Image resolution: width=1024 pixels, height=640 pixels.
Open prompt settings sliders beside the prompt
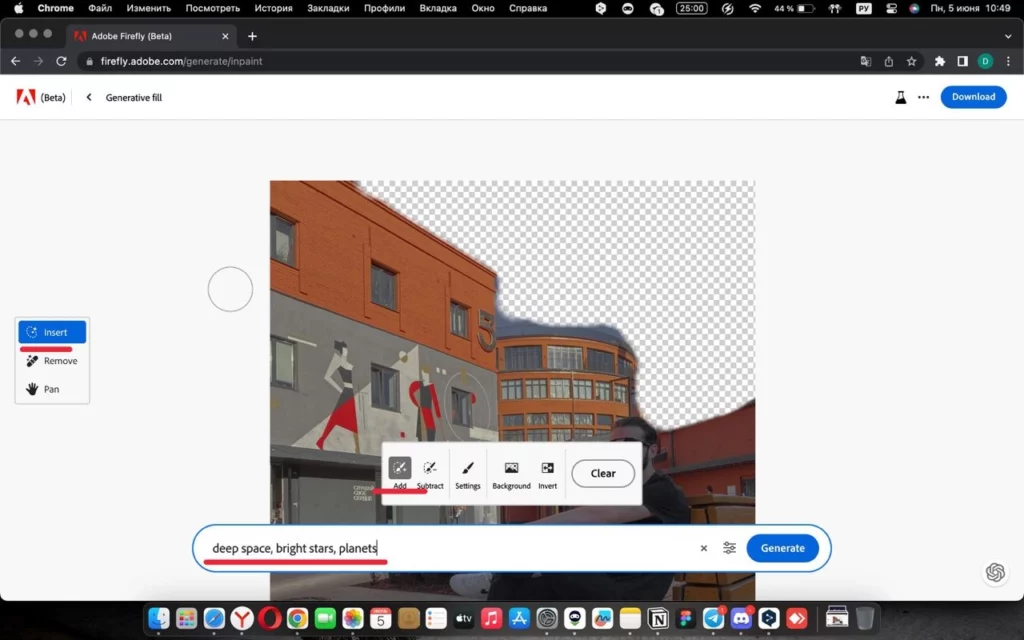coord(729,548)
